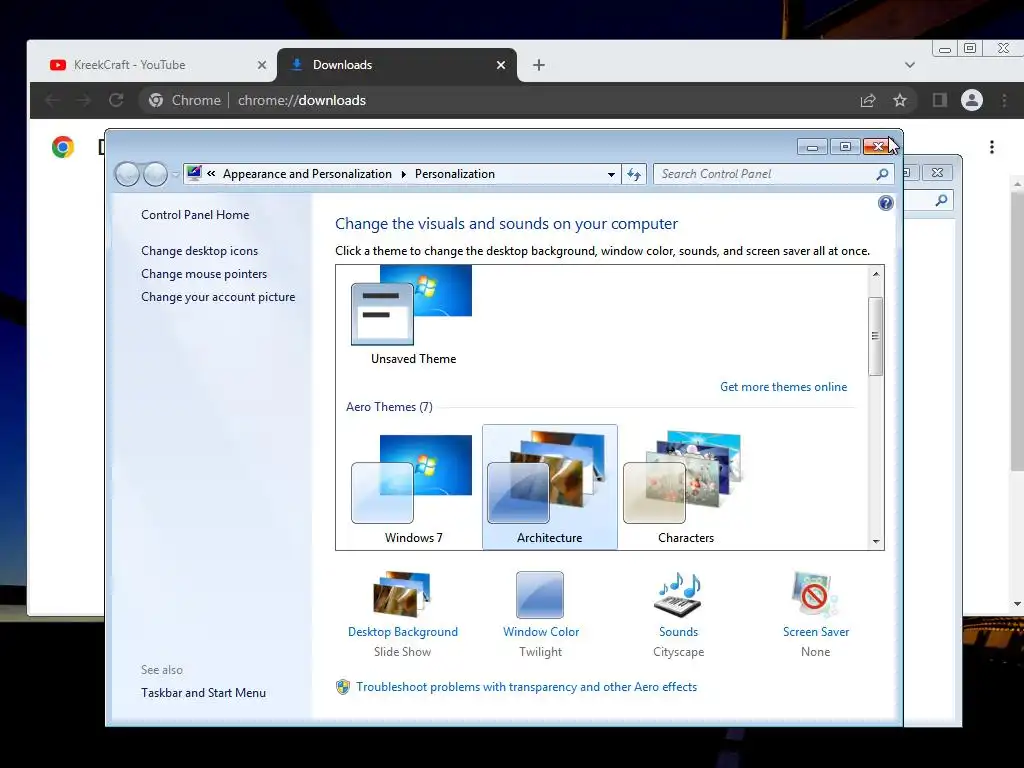Close the background Control Panel window

(937, 172)
